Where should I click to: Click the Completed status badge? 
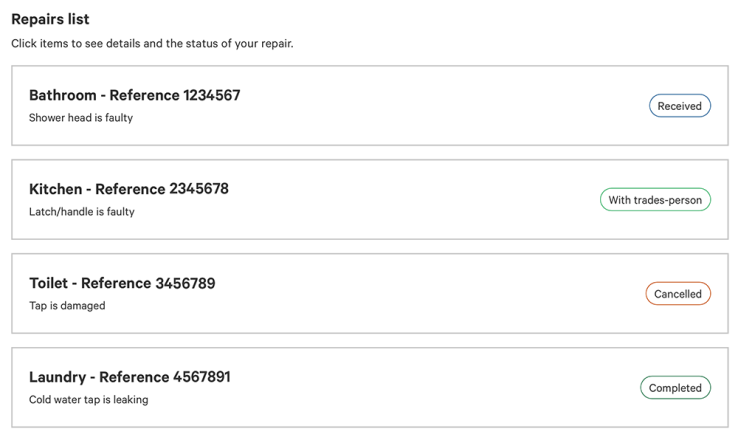[x=675, y=388]
